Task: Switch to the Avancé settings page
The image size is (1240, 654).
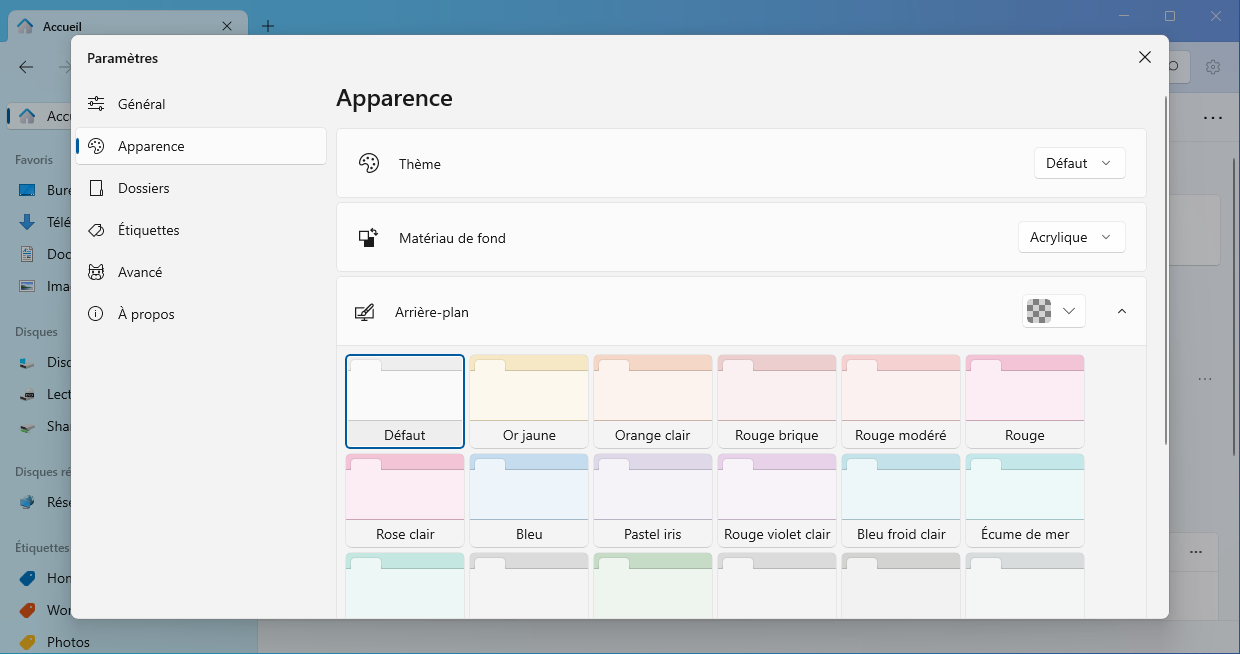Action: [x=140, y=272]
